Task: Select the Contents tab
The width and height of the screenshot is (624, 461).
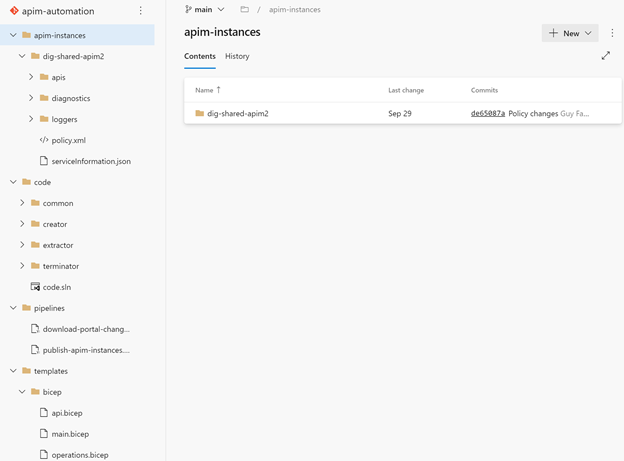Action: 200,56
